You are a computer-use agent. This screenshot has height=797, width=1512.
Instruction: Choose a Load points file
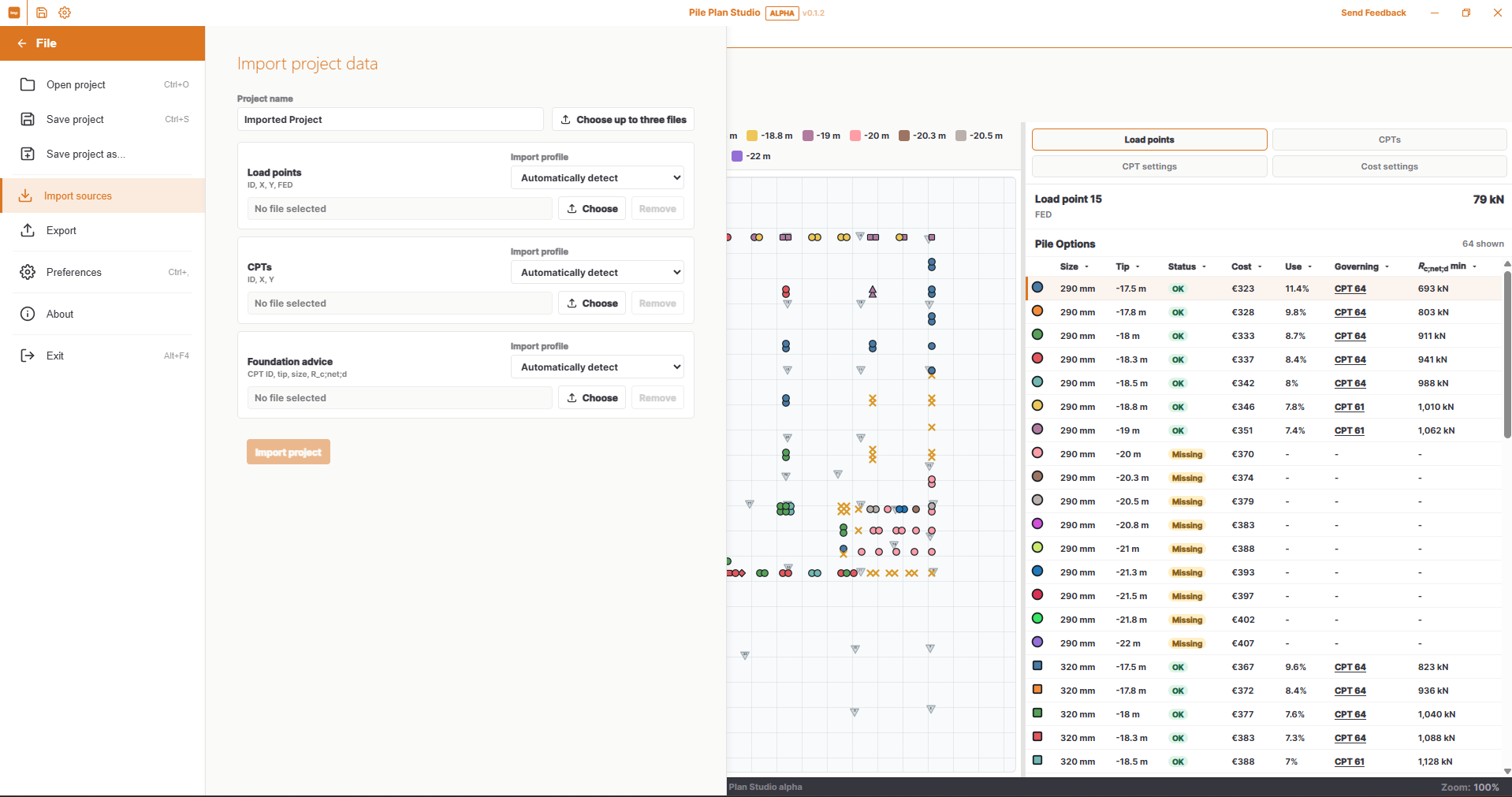tap(592, 209)
